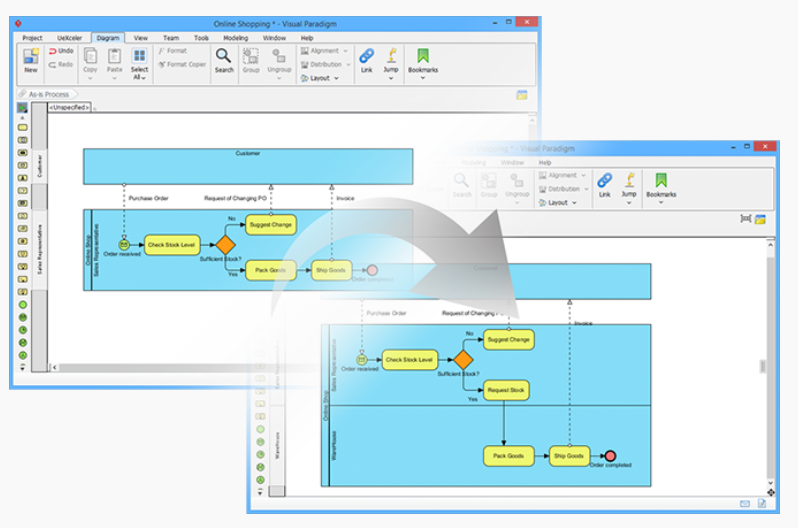The image size is (798, 528).
Task: Open Bookmarks in the back window toolbar
Action: (423, 61)
